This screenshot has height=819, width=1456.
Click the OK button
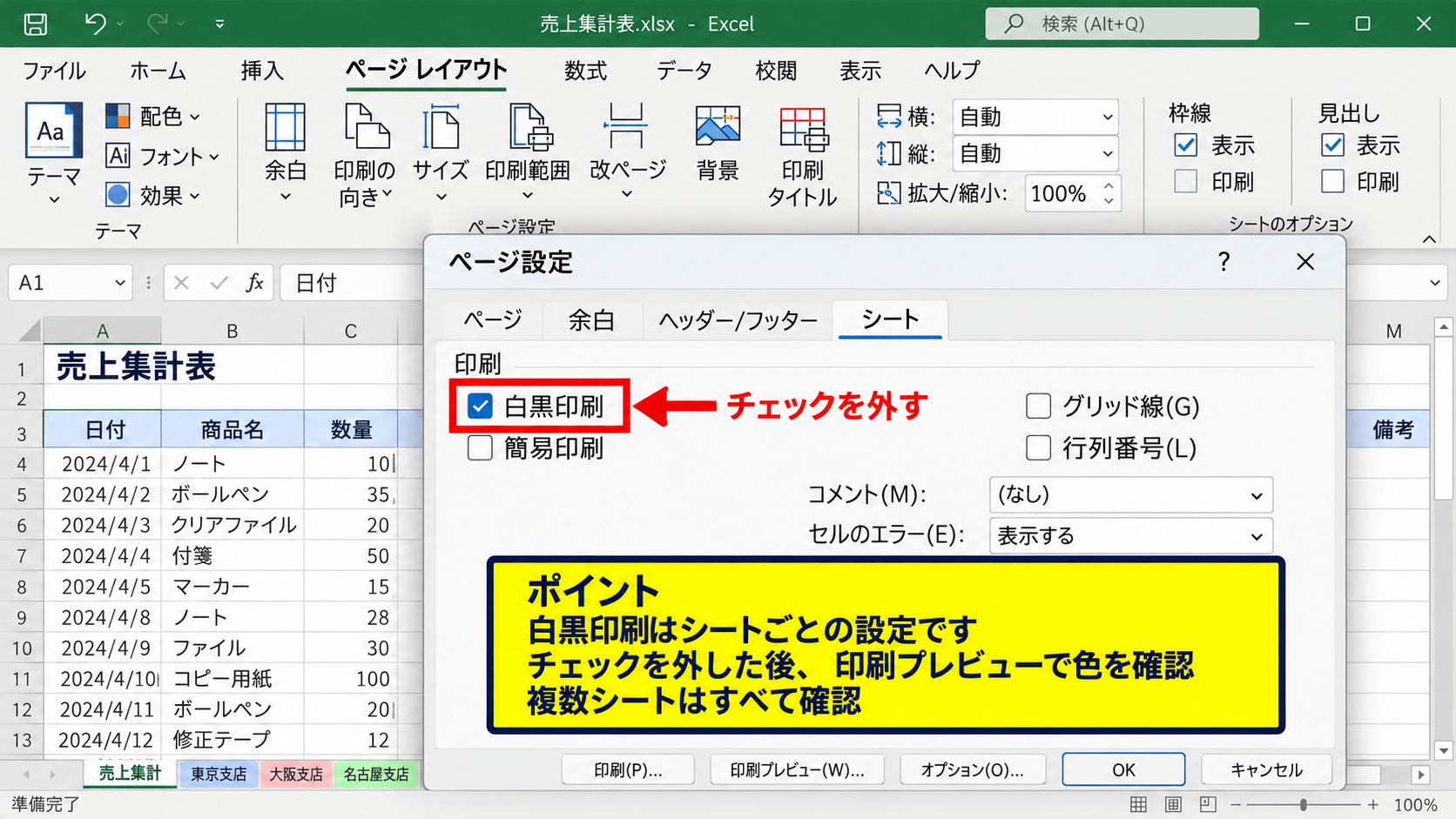pyautogui.click(x=1123, y=769)
